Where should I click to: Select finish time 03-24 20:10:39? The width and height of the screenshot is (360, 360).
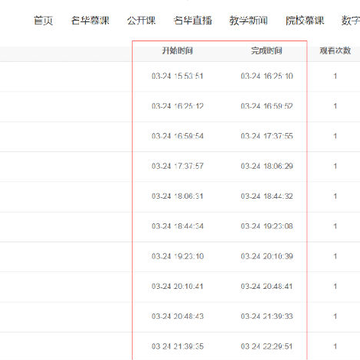coord(267,256)
